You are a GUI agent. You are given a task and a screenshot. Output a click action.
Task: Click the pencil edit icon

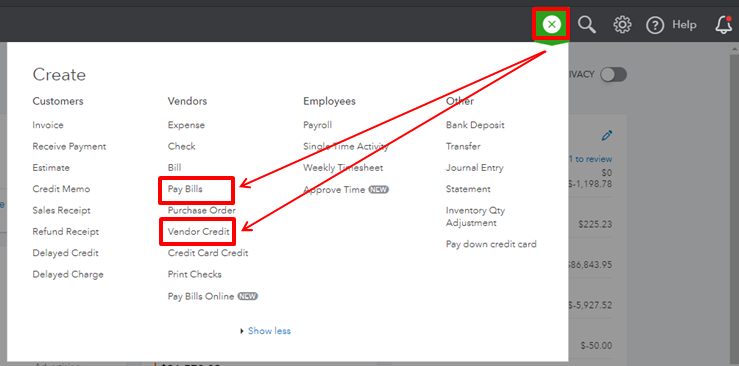tap(607, 136)
